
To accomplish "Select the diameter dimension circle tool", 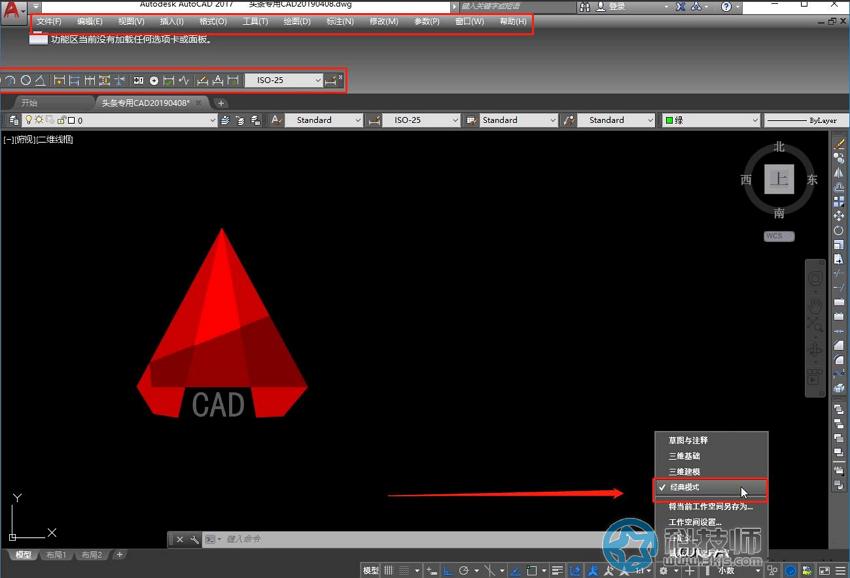I will click(25, 81).
